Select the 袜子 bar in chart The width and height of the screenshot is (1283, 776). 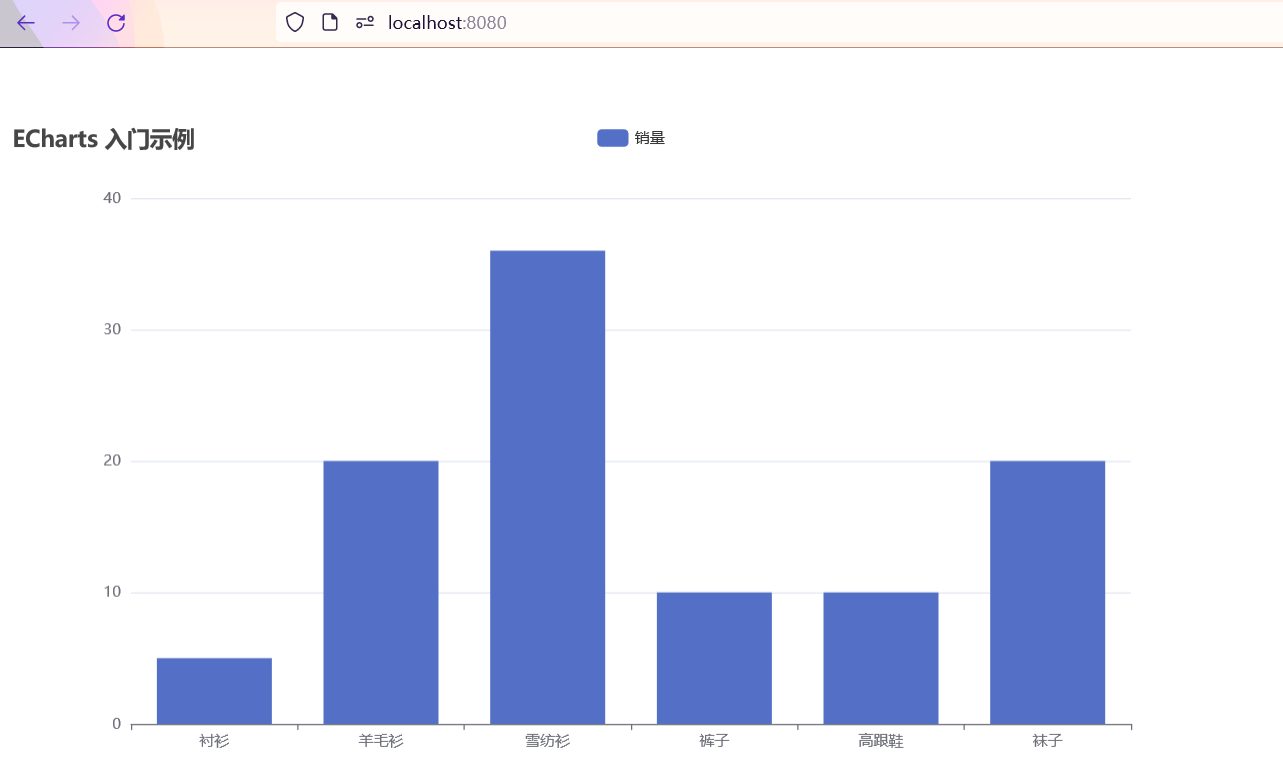[x=1047, y=592]
